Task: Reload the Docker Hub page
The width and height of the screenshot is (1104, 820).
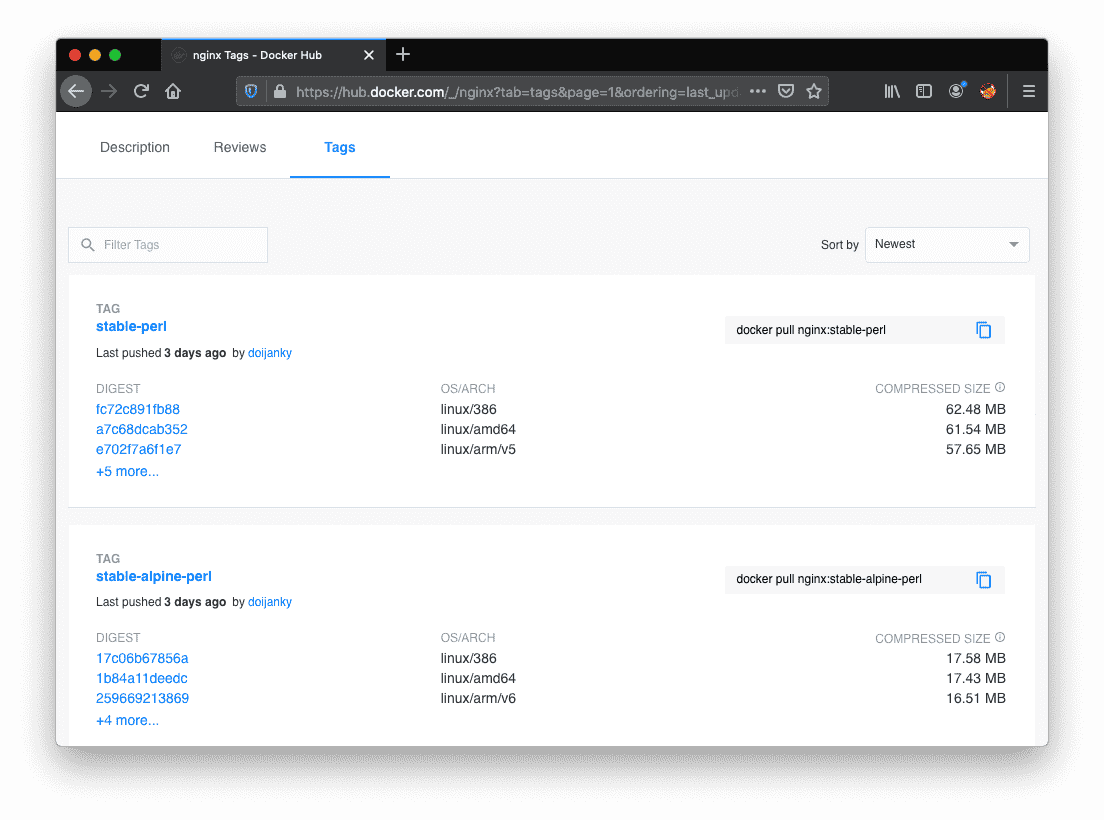Action: click(142, 92)
